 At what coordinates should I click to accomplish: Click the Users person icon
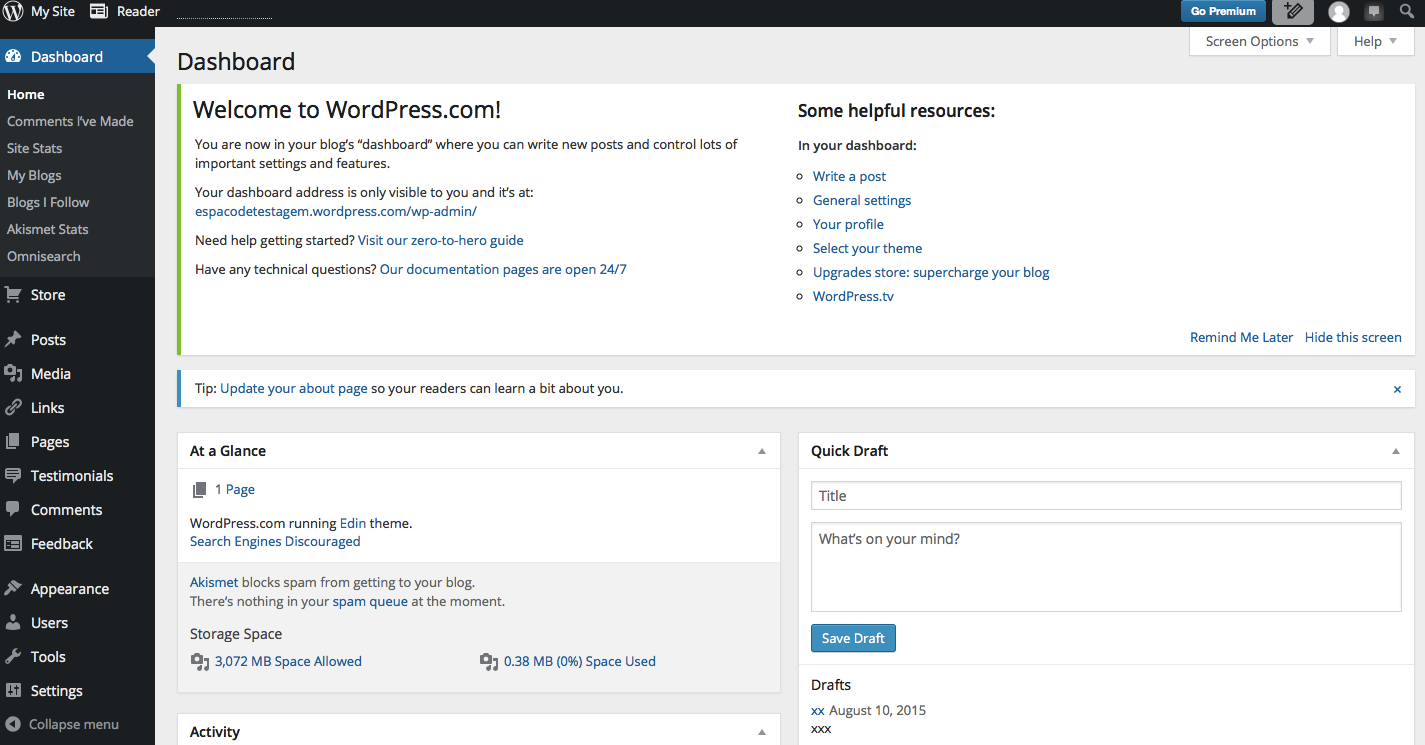(x=13, y=623)
